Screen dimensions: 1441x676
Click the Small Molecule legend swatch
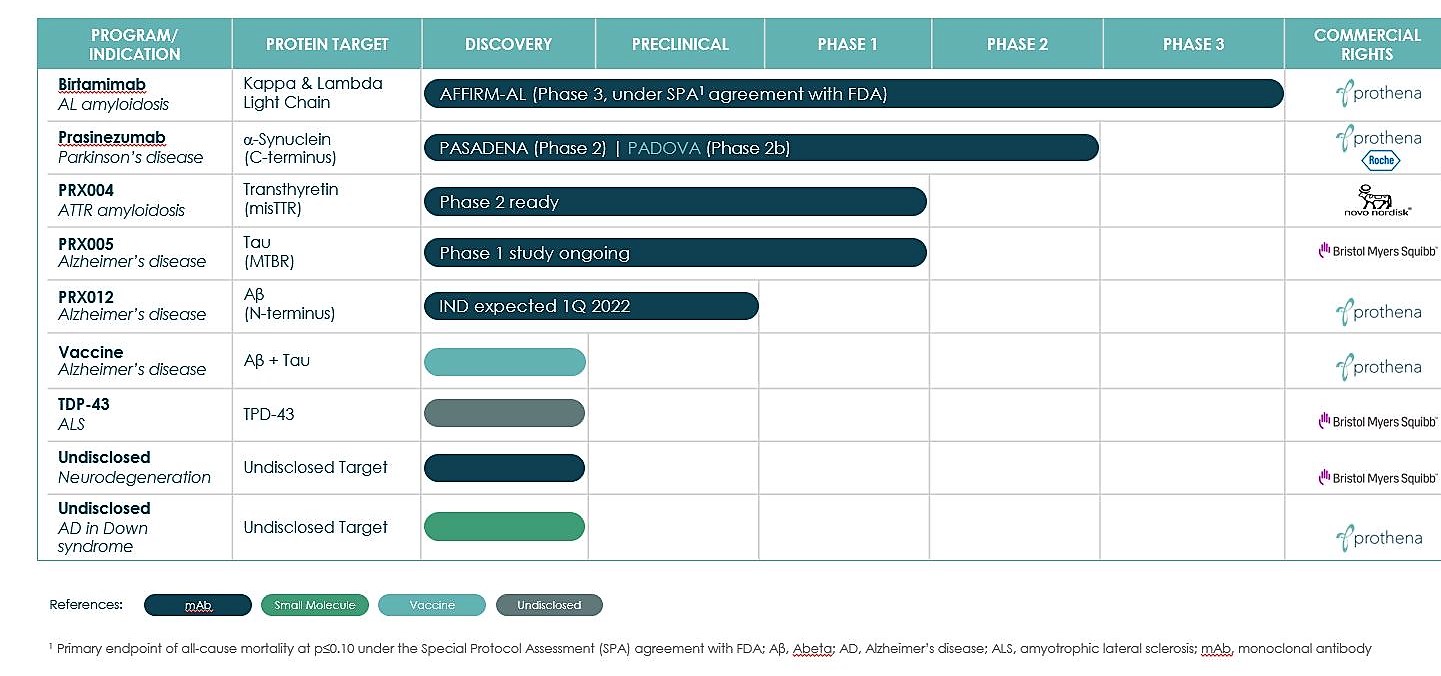pyautogui.click(x=315, y=605)
